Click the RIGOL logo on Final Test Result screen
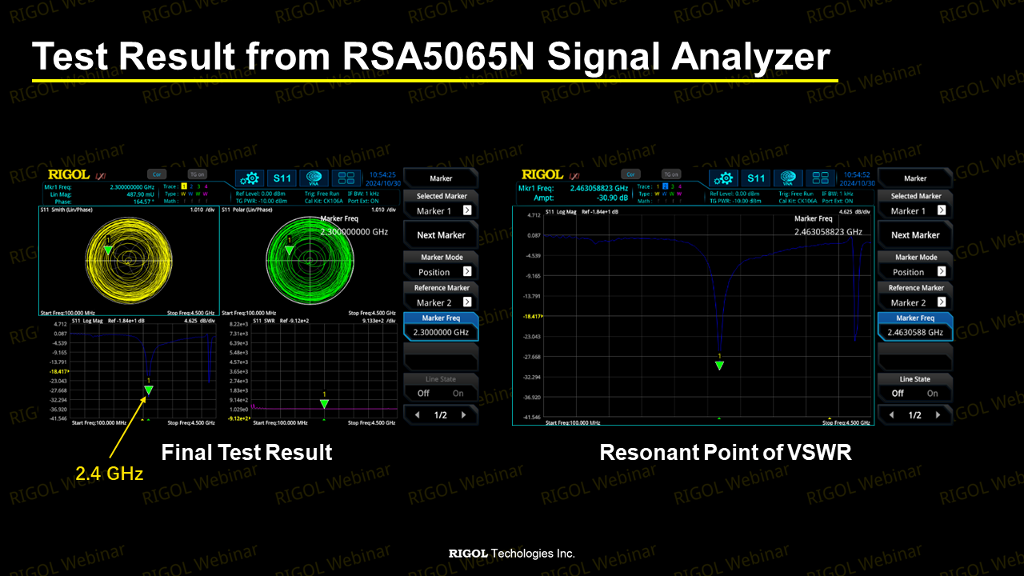This screenshot has width=1024, height=576. [69, 175]
